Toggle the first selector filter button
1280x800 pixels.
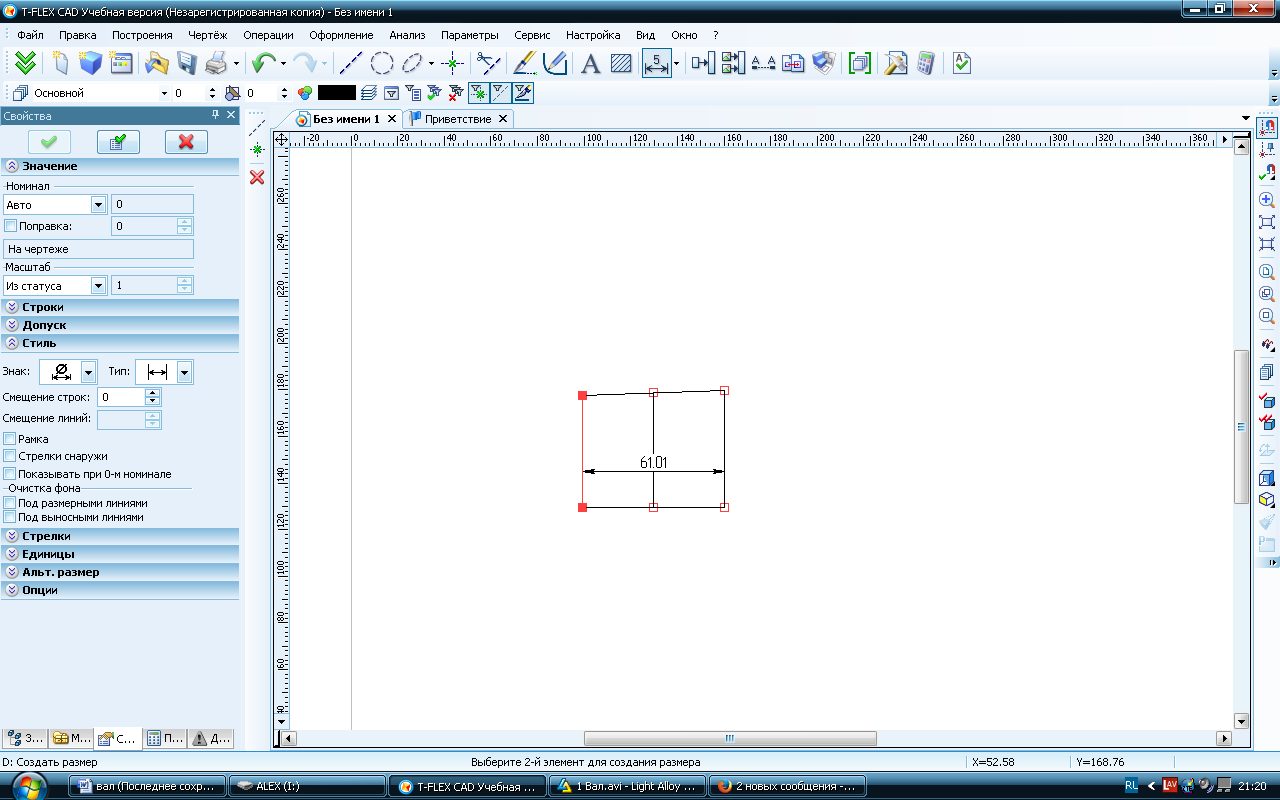[x=479, y=93]
